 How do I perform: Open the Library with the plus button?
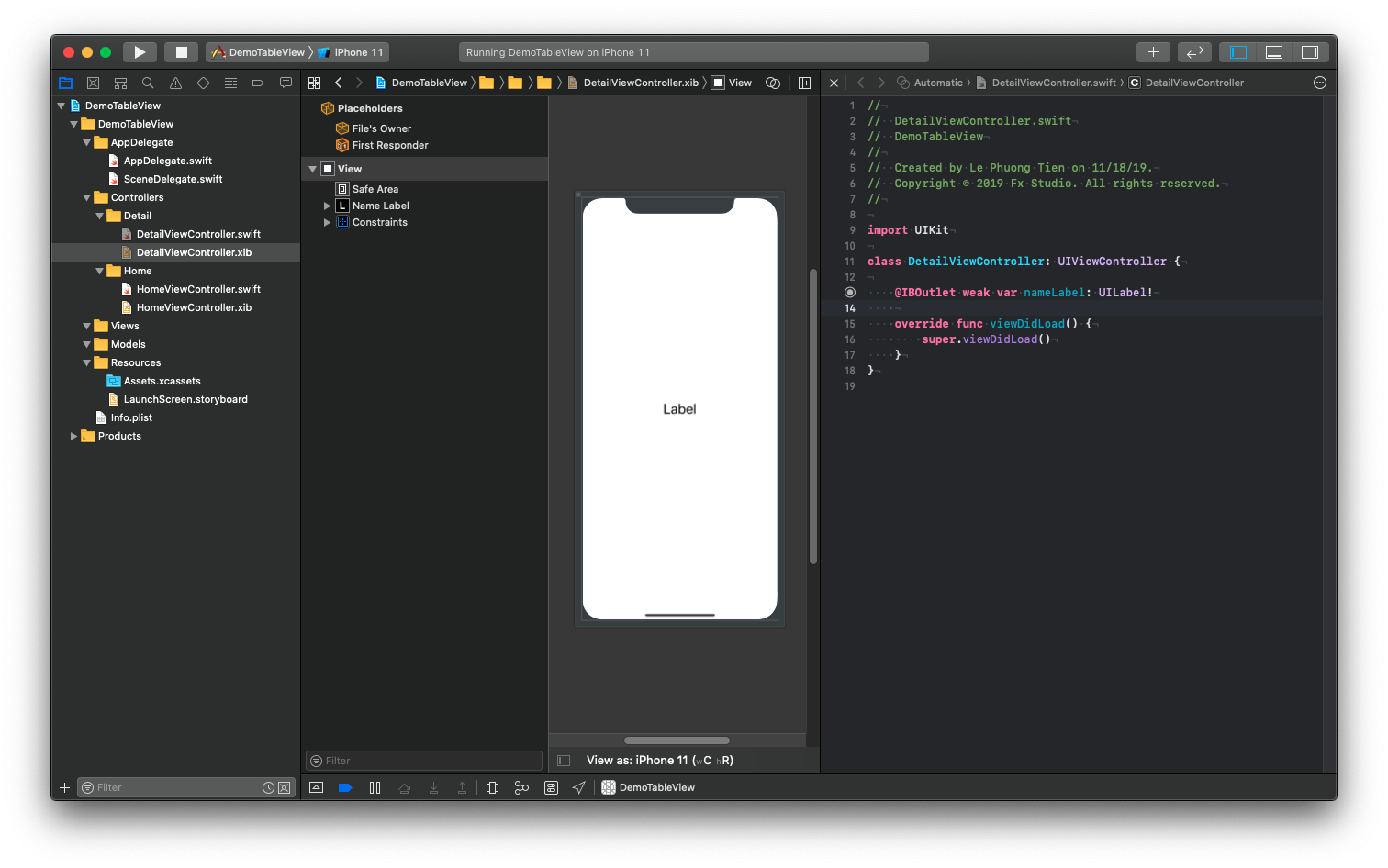[1153, 51]
